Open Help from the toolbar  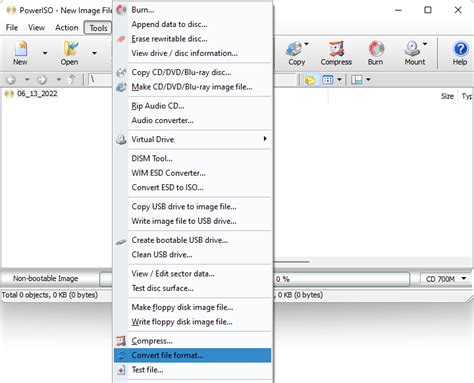click(x=460, y=53)
